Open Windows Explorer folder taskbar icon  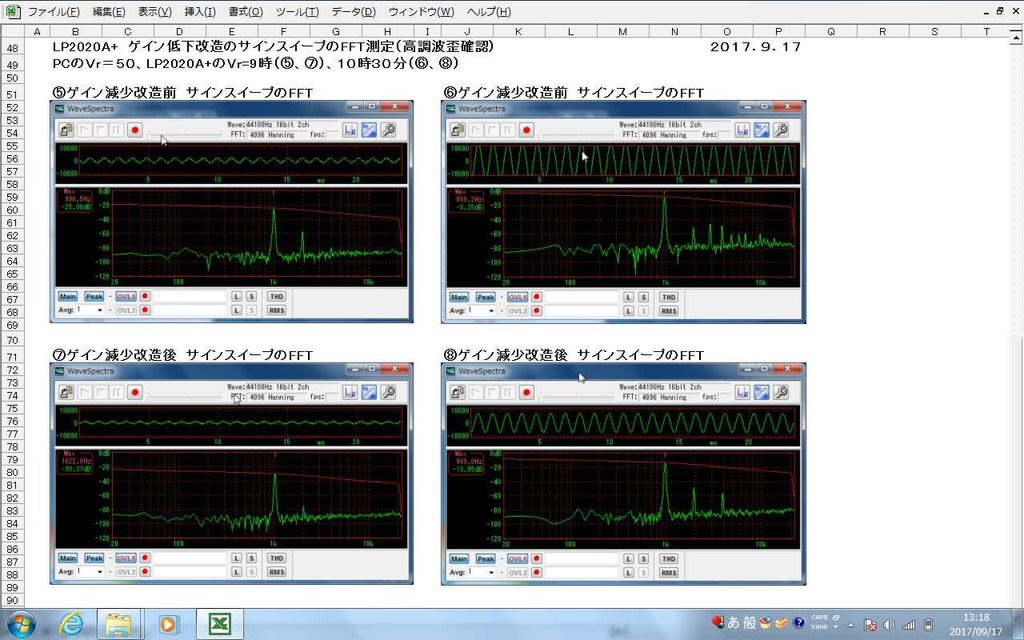pyautogui.click(x=118, y=624)
